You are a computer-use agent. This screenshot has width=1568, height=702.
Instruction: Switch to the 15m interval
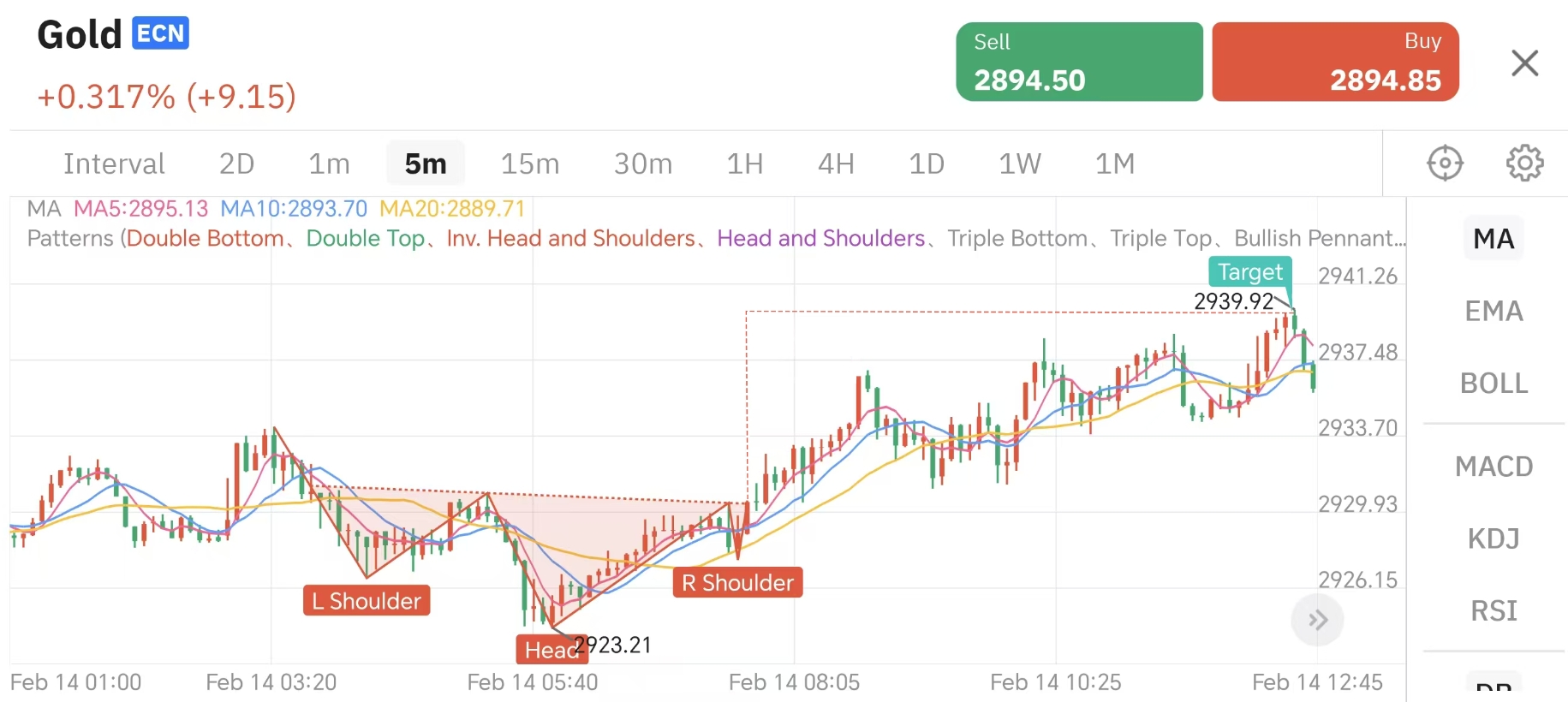(529, 164)
